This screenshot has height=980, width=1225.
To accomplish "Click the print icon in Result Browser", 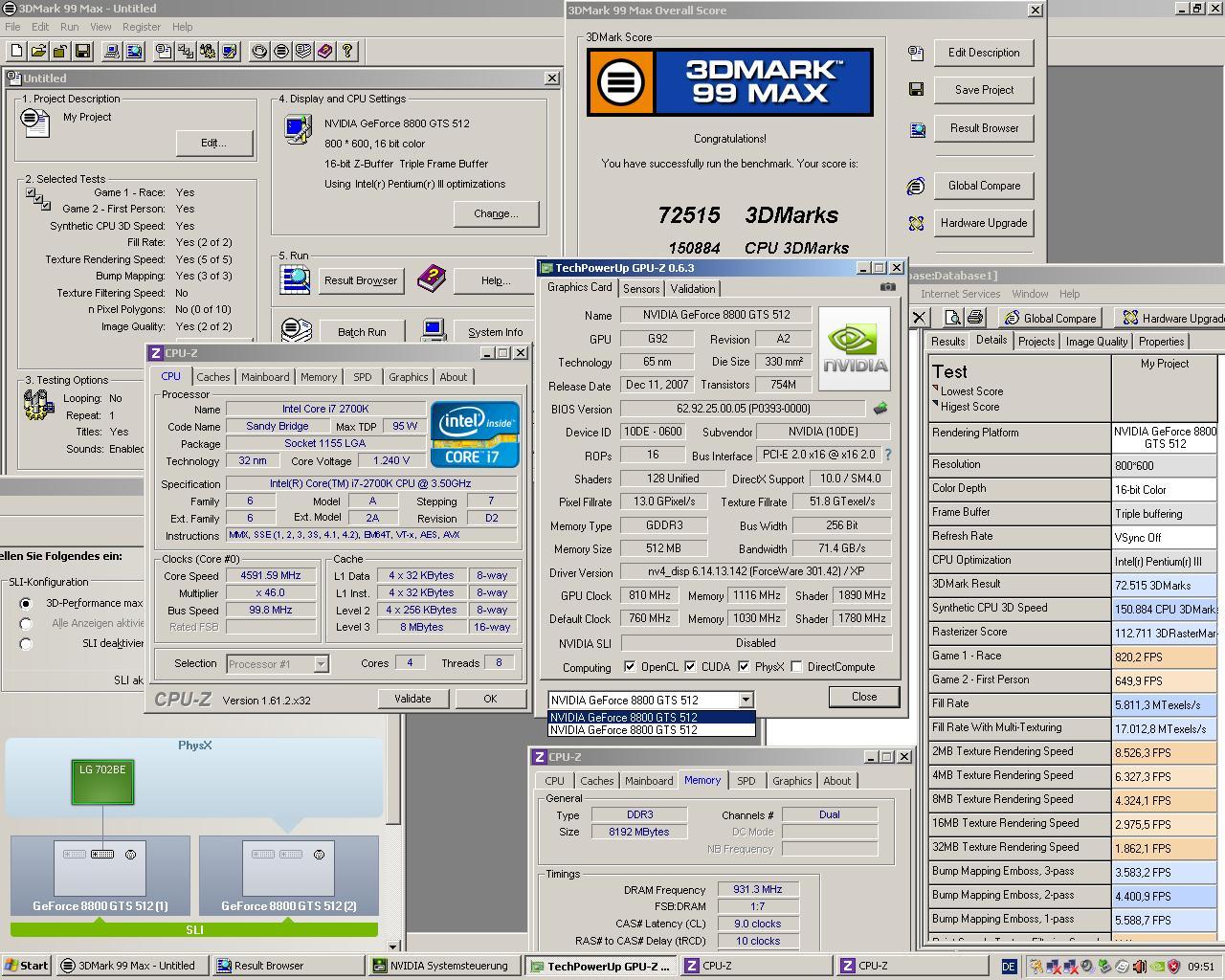I will click(x=974, y=318).
